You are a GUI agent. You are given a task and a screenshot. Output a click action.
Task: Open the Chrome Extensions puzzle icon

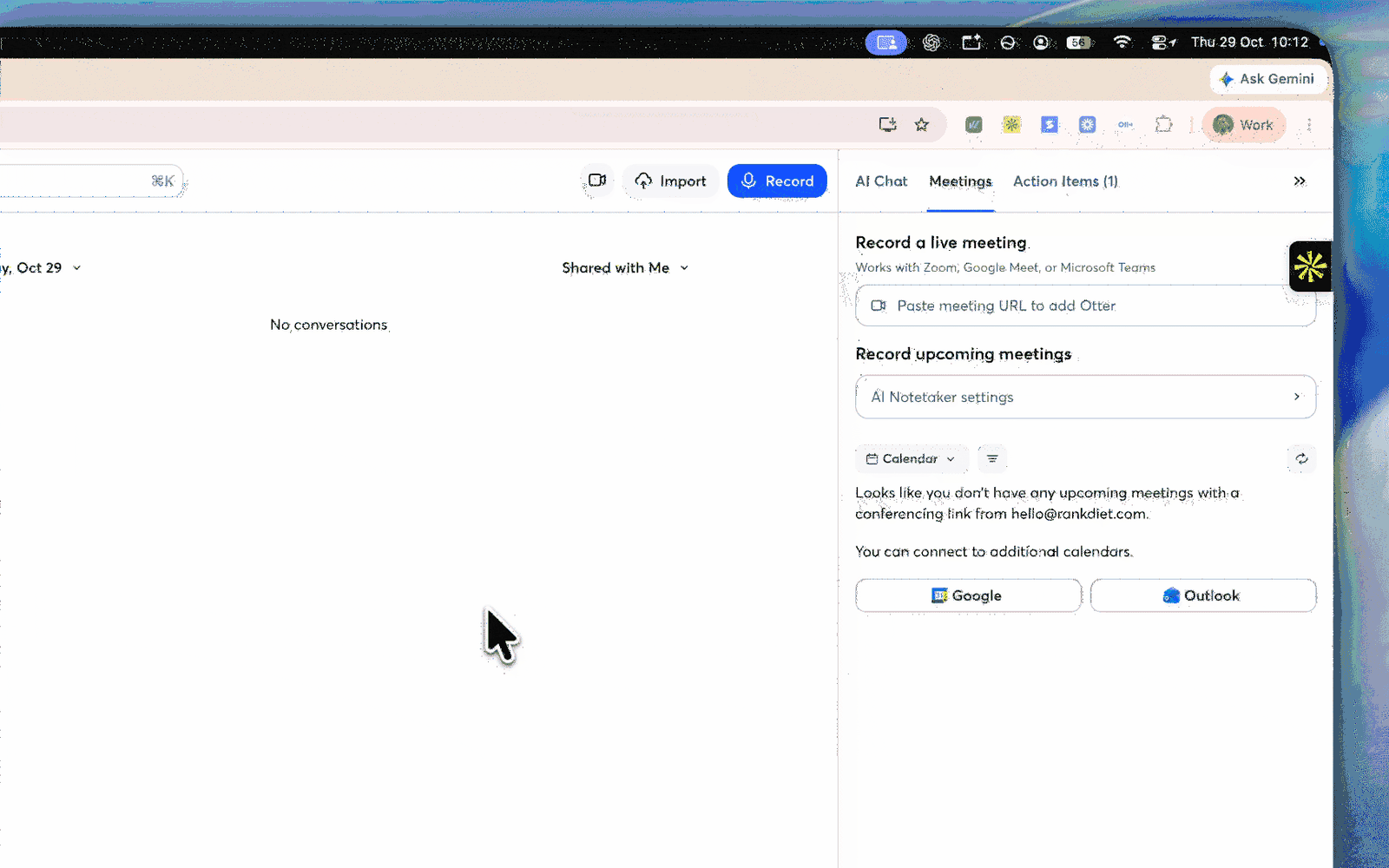(x=1164, y=125)
